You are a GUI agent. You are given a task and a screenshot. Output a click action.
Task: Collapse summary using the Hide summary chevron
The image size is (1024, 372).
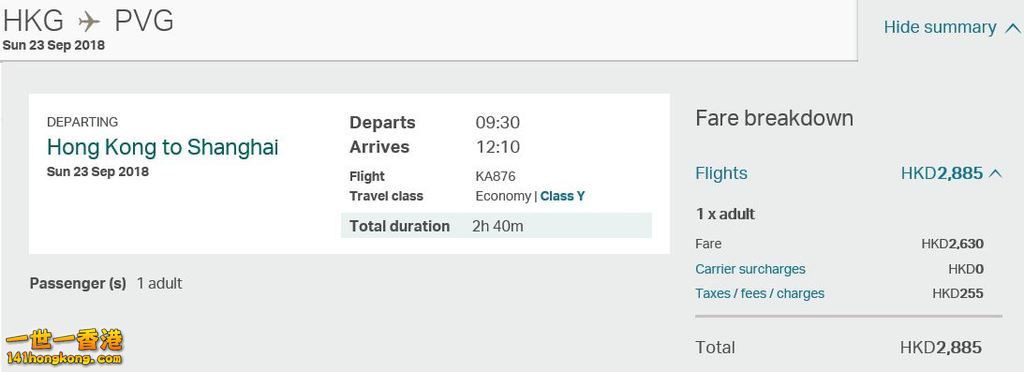(1012, 28)
